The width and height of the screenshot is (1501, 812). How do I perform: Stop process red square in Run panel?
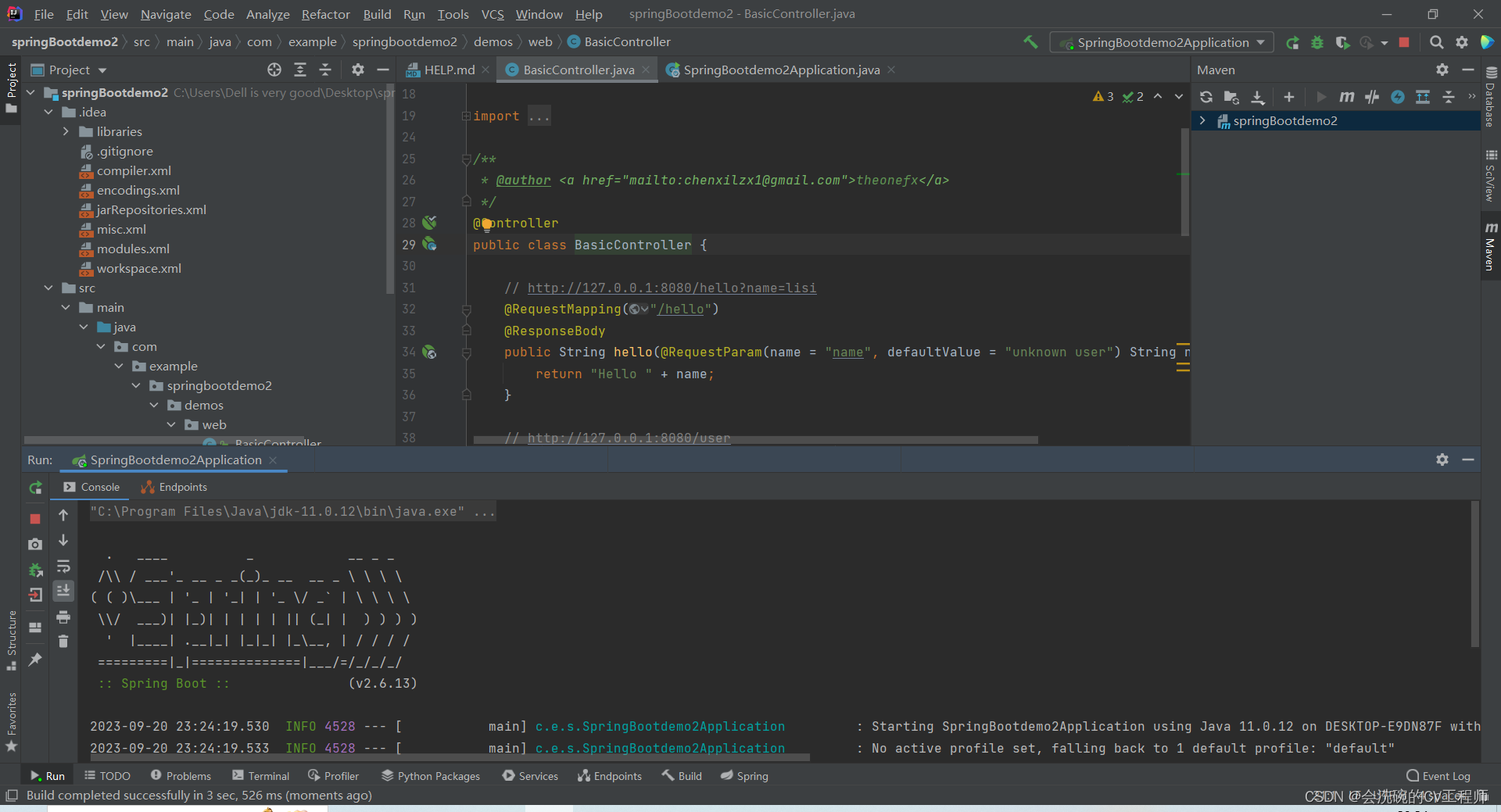pos(35,518)
